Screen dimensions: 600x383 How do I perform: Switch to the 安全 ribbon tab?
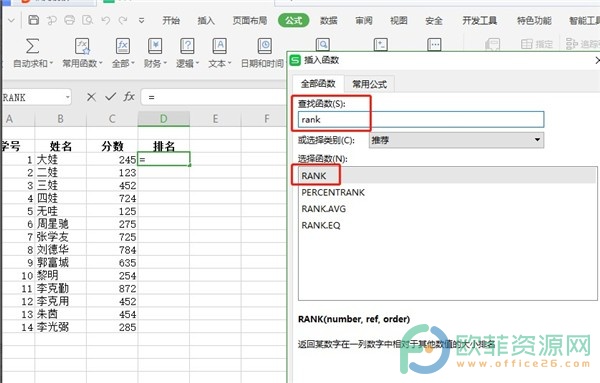click(x=434, y=20)
